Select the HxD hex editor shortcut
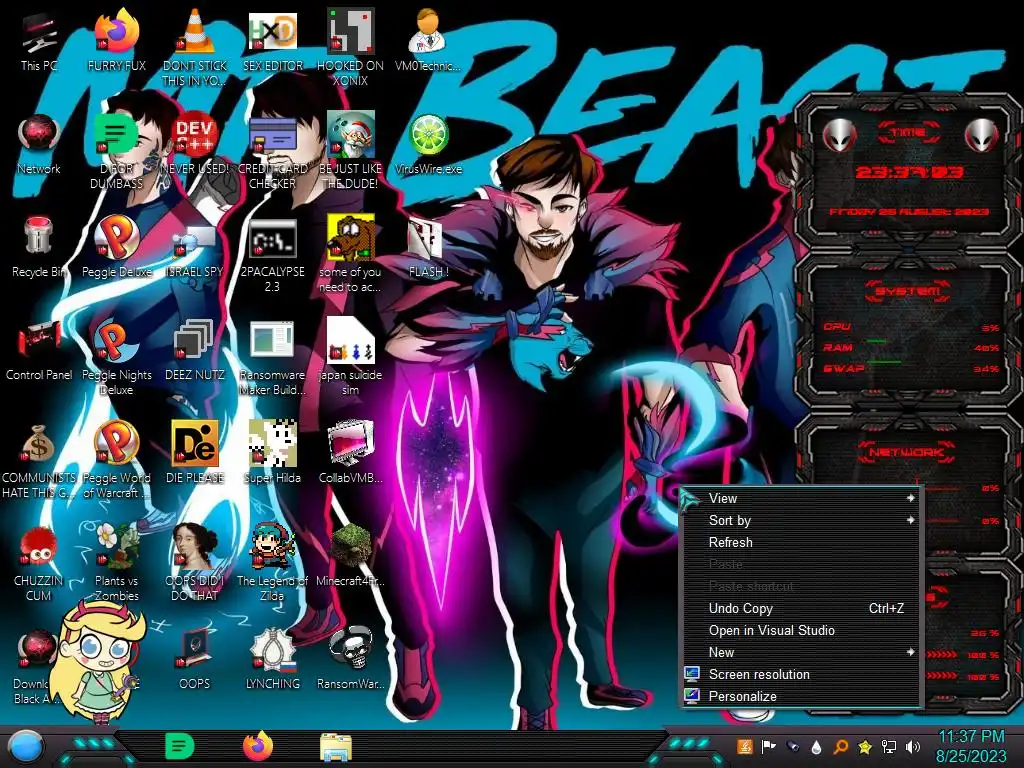This screenshot has width=1024, height=768. coord(272,41)
